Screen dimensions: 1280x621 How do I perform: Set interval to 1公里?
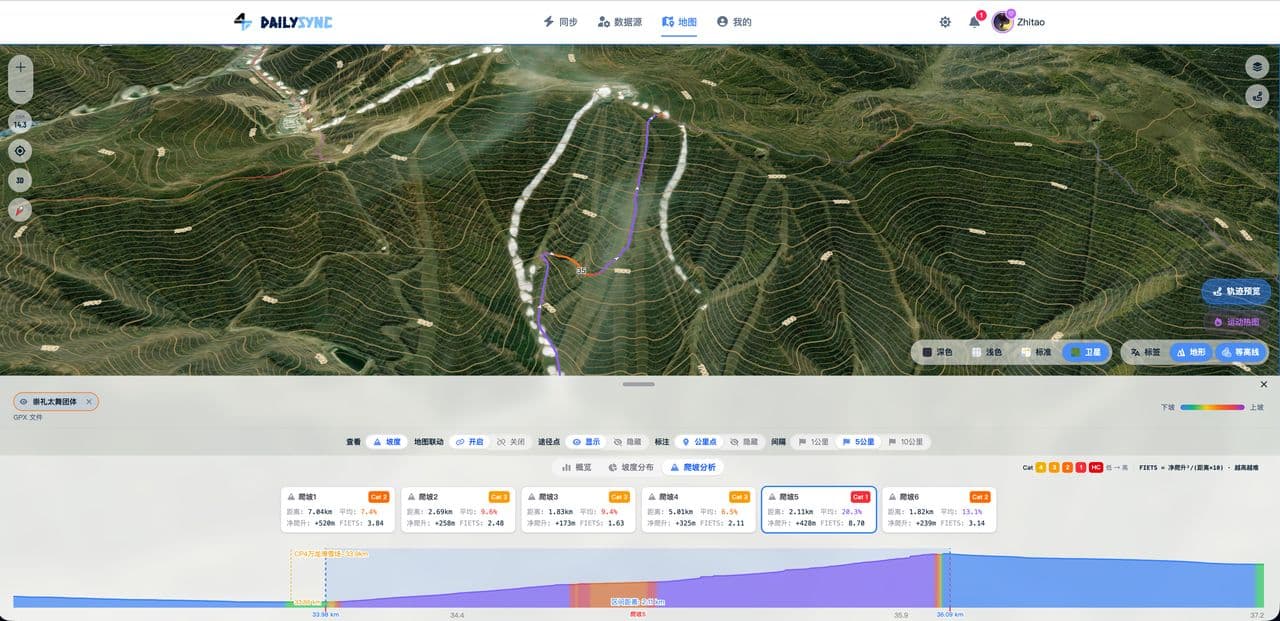(814, 441)
